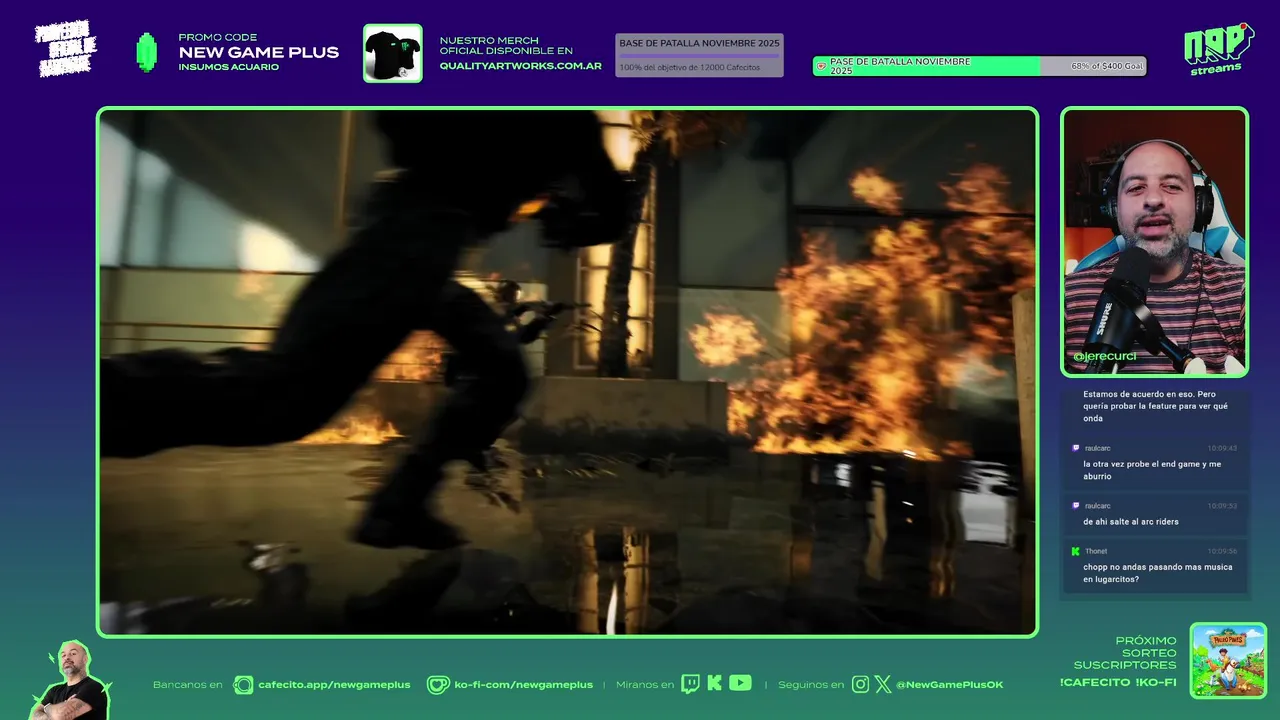Open cafecito.app/newgameplus link
This screenshot has height=720, width=1280.
[x=334, y=685]
